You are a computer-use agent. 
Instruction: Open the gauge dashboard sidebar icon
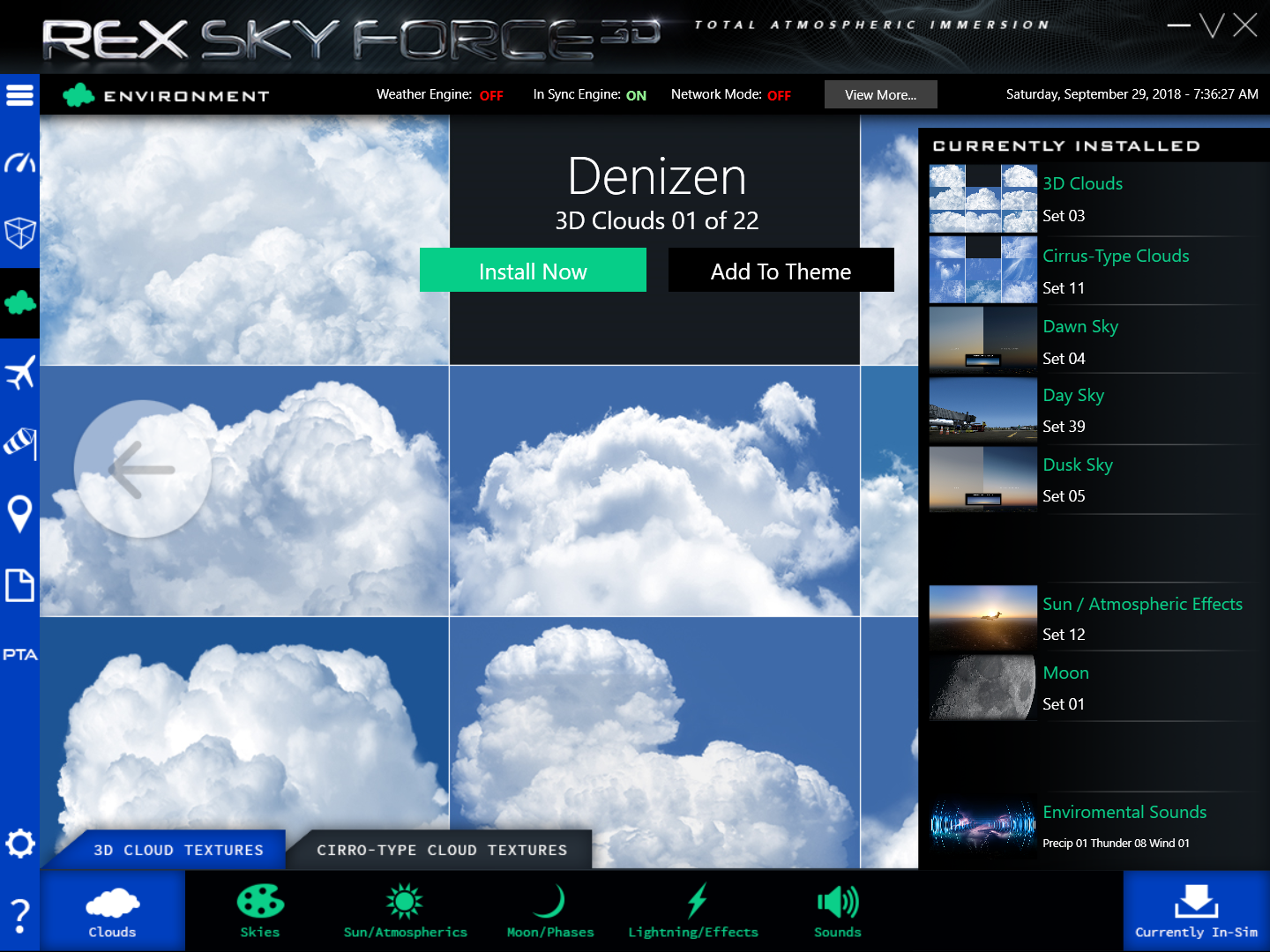coord(19,163)
